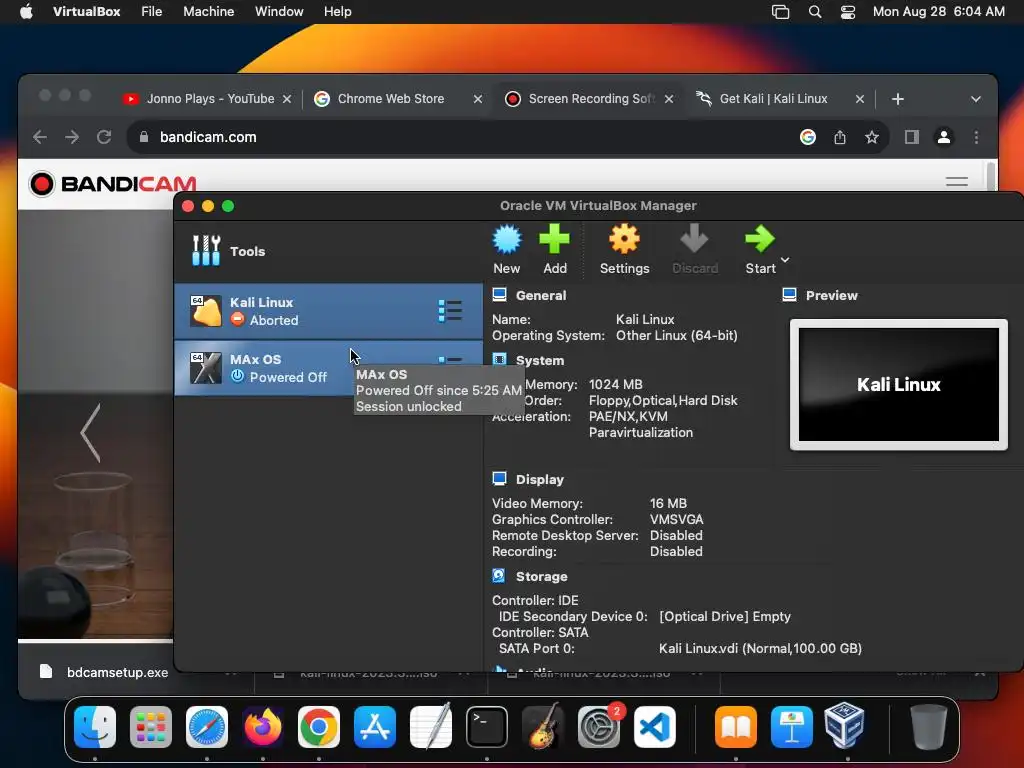Open Finder from the Dock
This screenshot has width=1024, height=768.
(95, 727)
